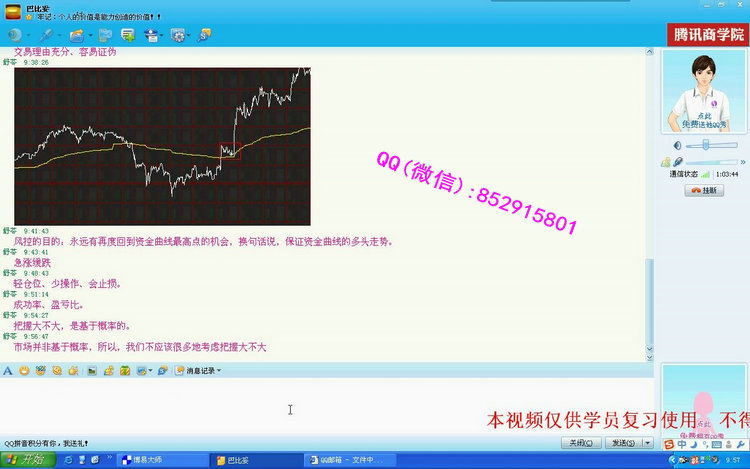The image size is (750, 469).
Task: Click the file transfer folder icon
Action: (x=76, y=34)
